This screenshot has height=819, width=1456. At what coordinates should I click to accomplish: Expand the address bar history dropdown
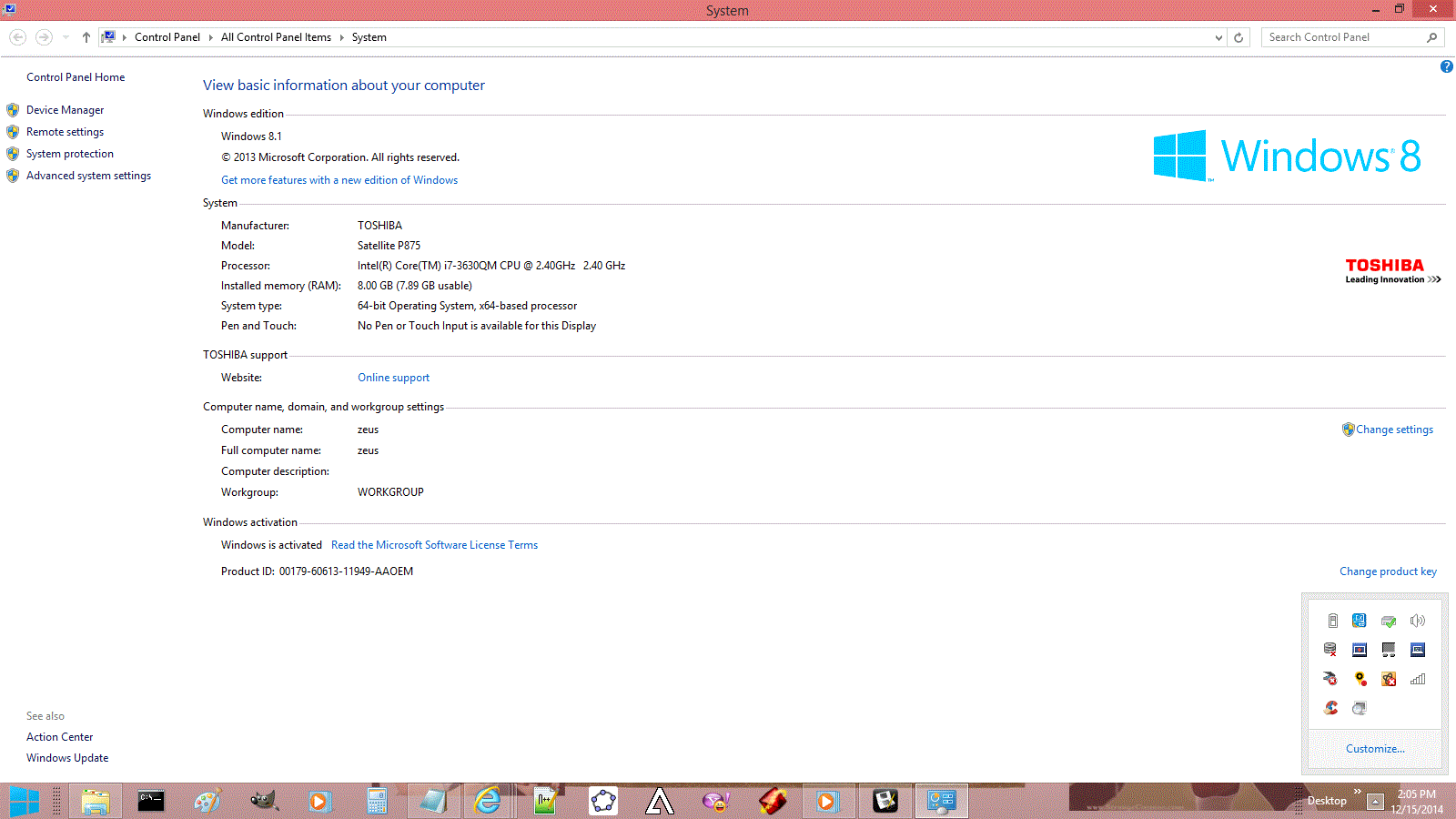[1218, 37]
